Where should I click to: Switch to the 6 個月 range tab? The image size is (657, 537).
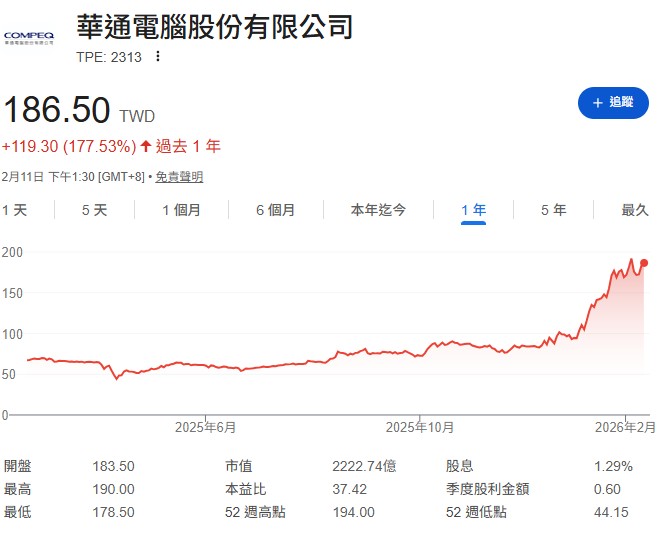coord(275,210)
